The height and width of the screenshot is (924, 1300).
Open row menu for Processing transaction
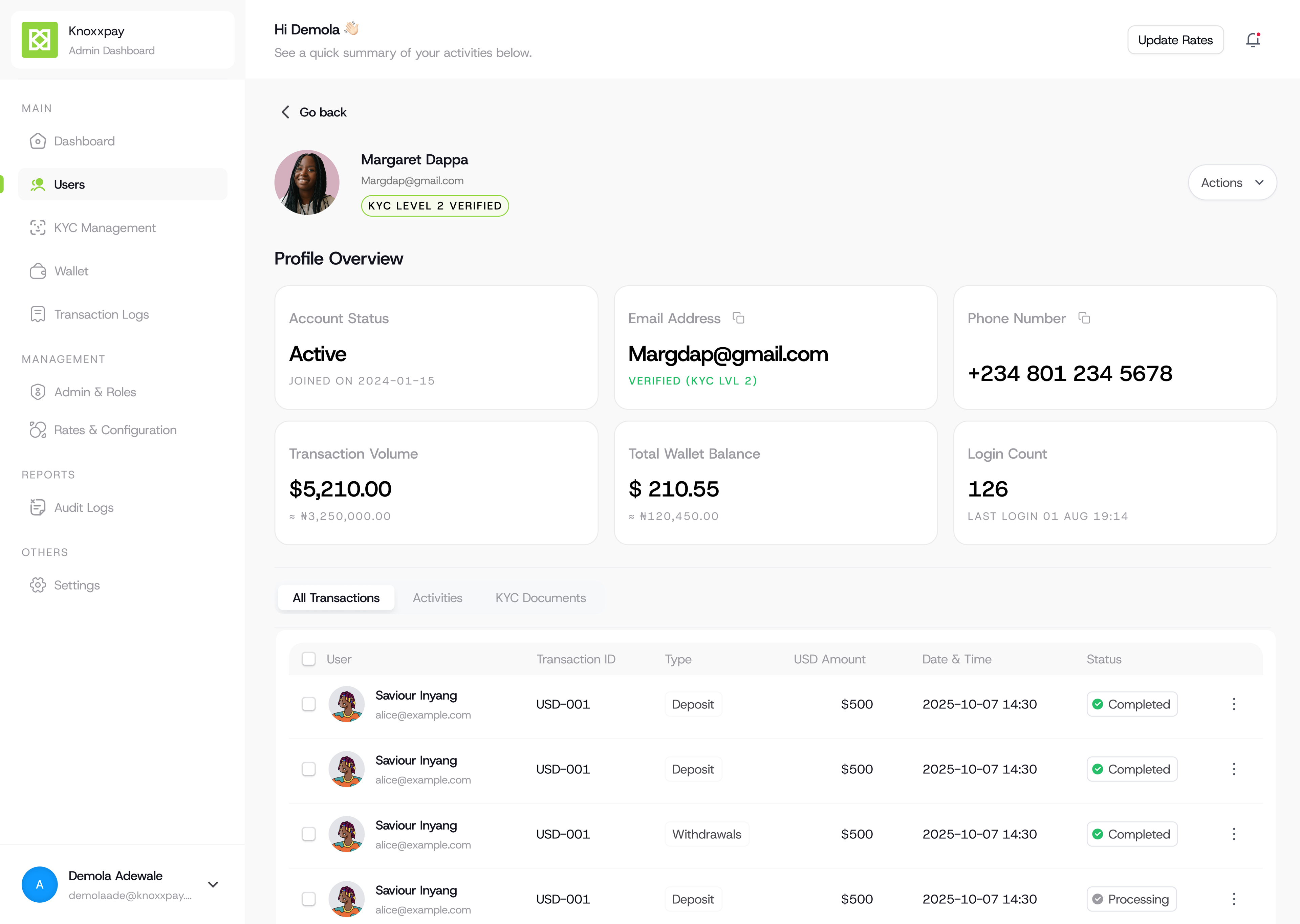pos(1233,899)
